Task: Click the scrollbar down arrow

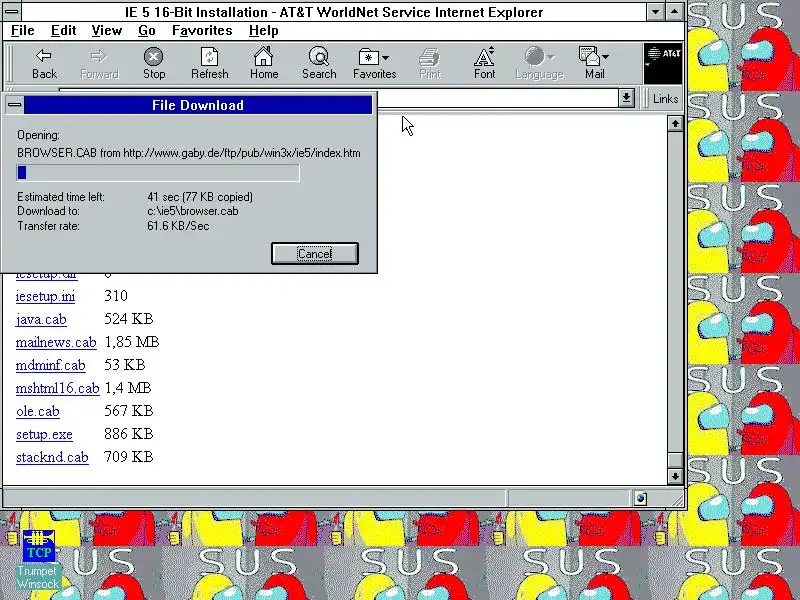Action: 675,477
